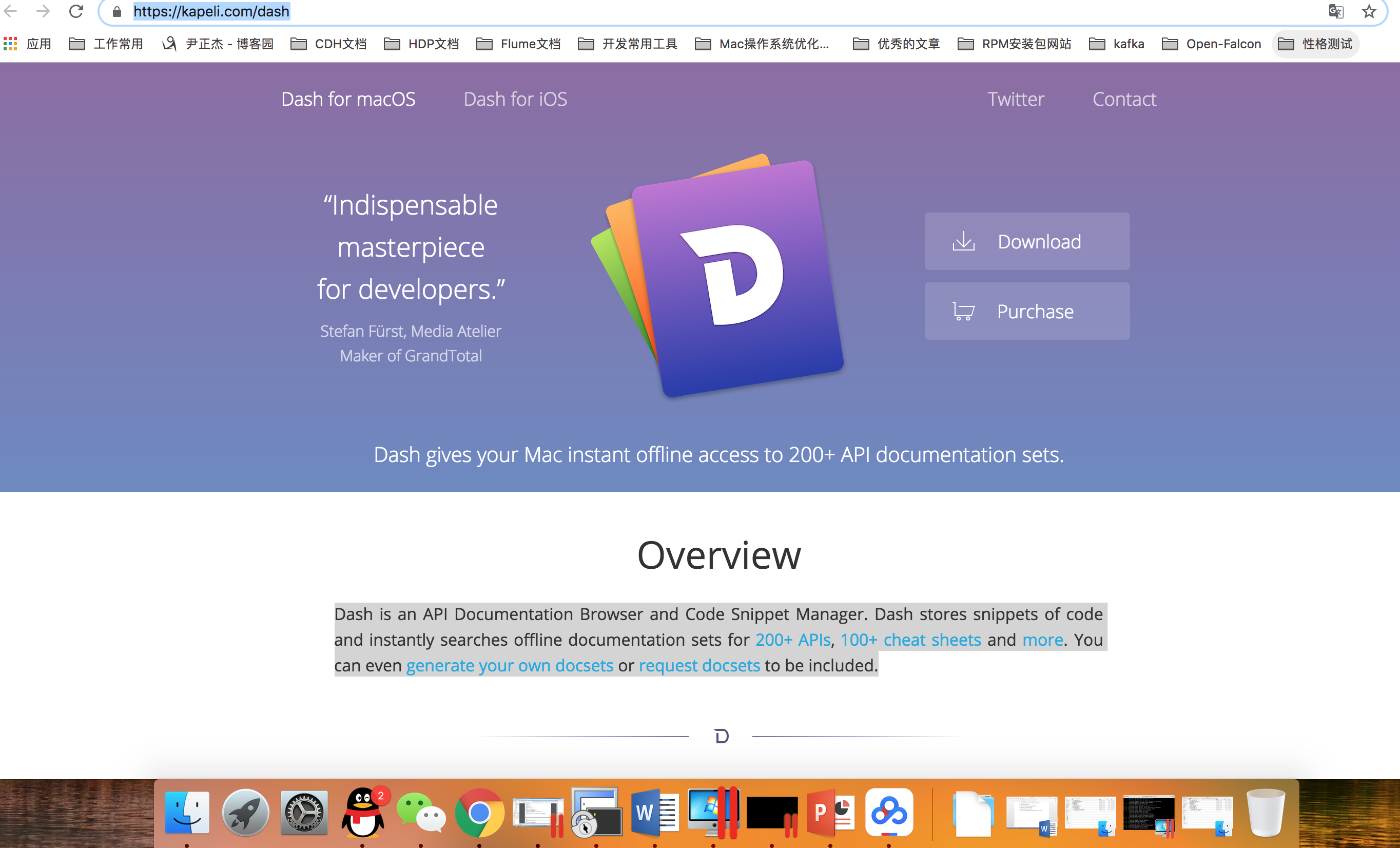This screenshot has width=1400, height=848.
Task: Open the 工作常用 bookmark folder
Action: coord(106,44)
